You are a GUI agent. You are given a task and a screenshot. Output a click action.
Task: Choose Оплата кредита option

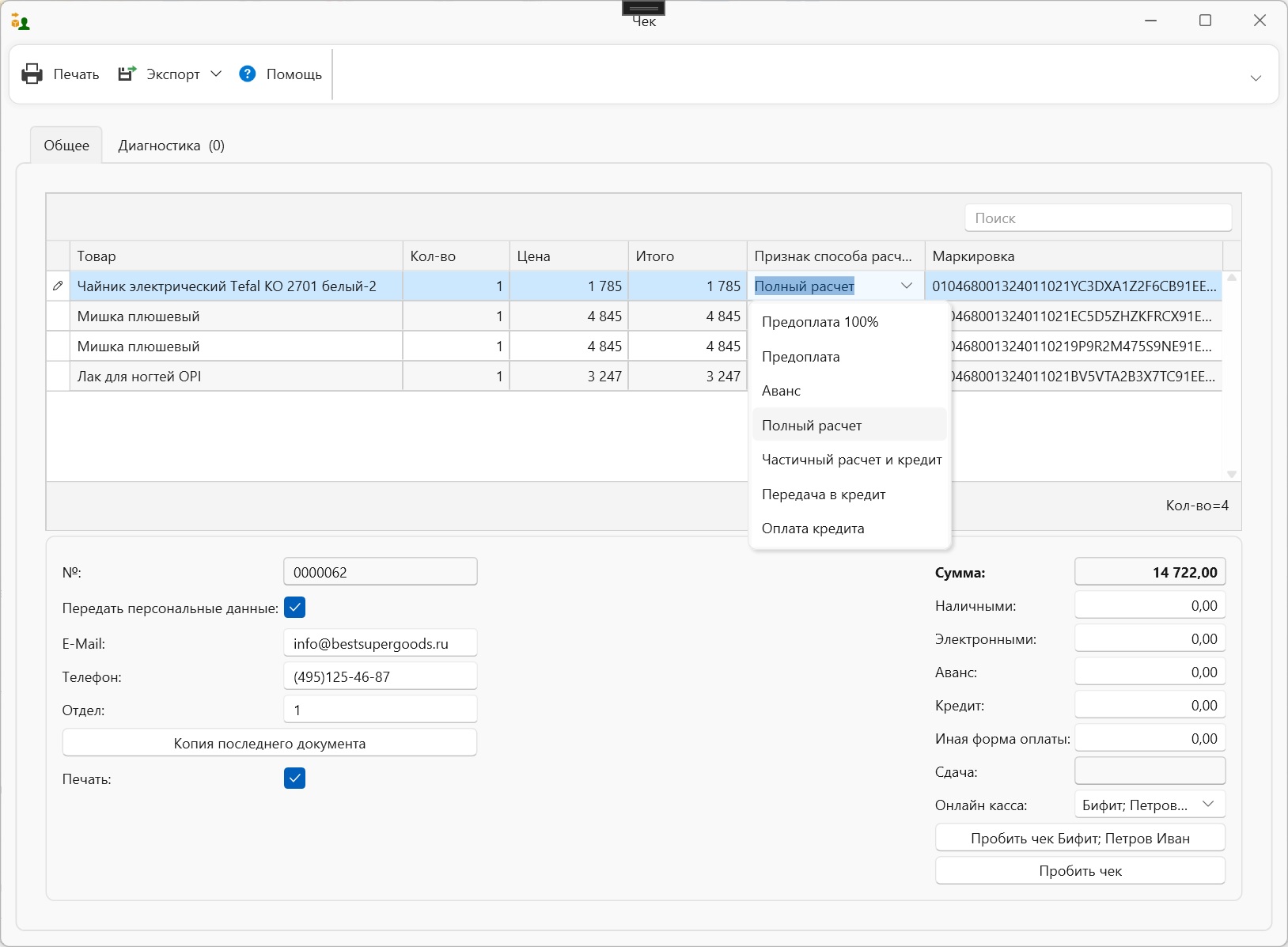850,528
